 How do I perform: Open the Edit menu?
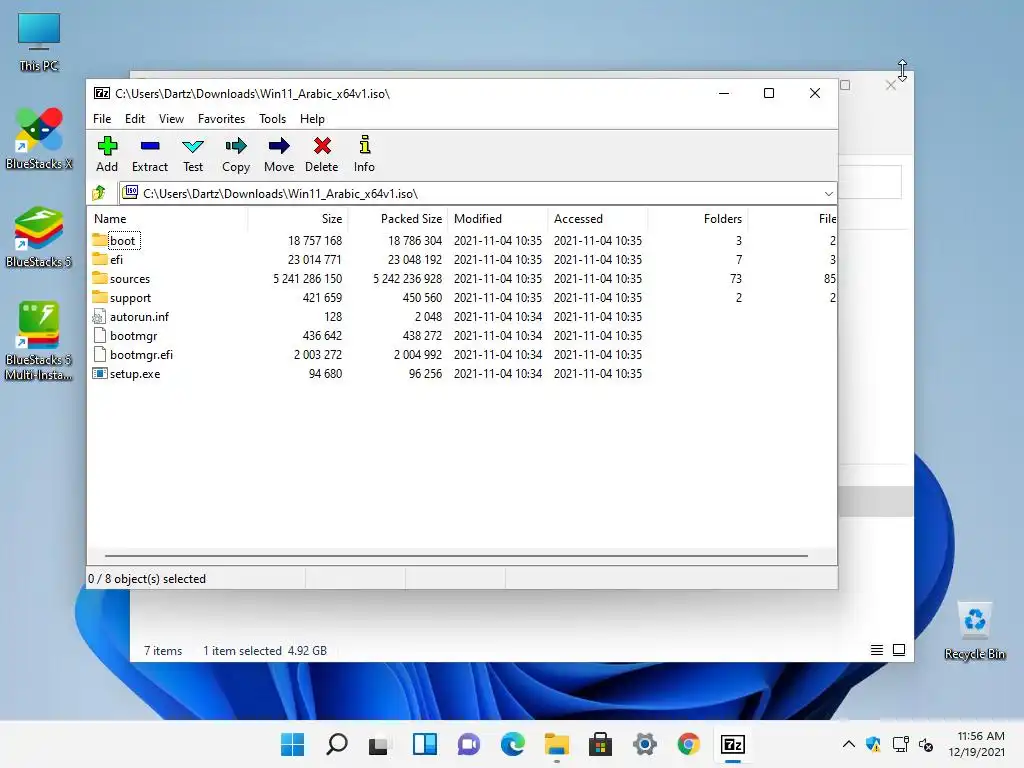pyautogui.click(x=135, y=119)
